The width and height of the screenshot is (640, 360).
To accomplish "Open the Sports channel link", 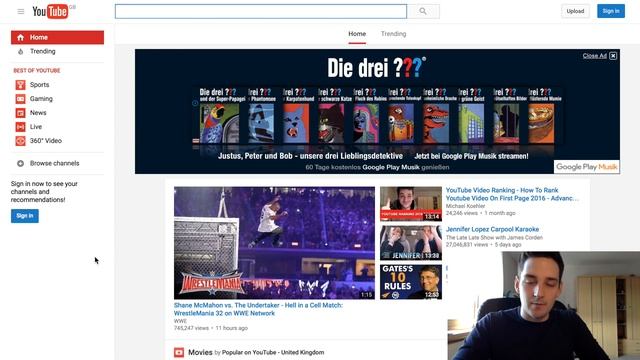I will point(40,85).
